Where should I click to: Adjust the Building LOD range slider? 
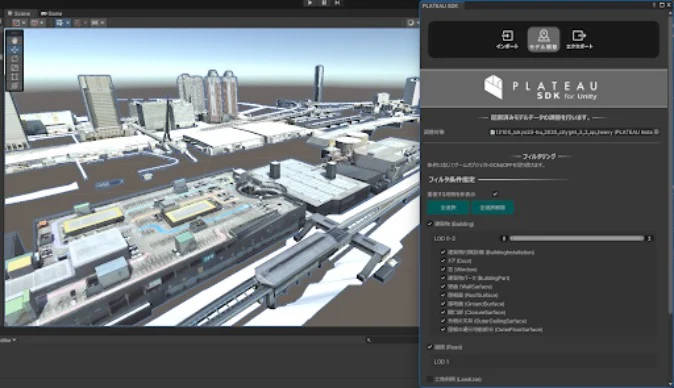[576, 238]
